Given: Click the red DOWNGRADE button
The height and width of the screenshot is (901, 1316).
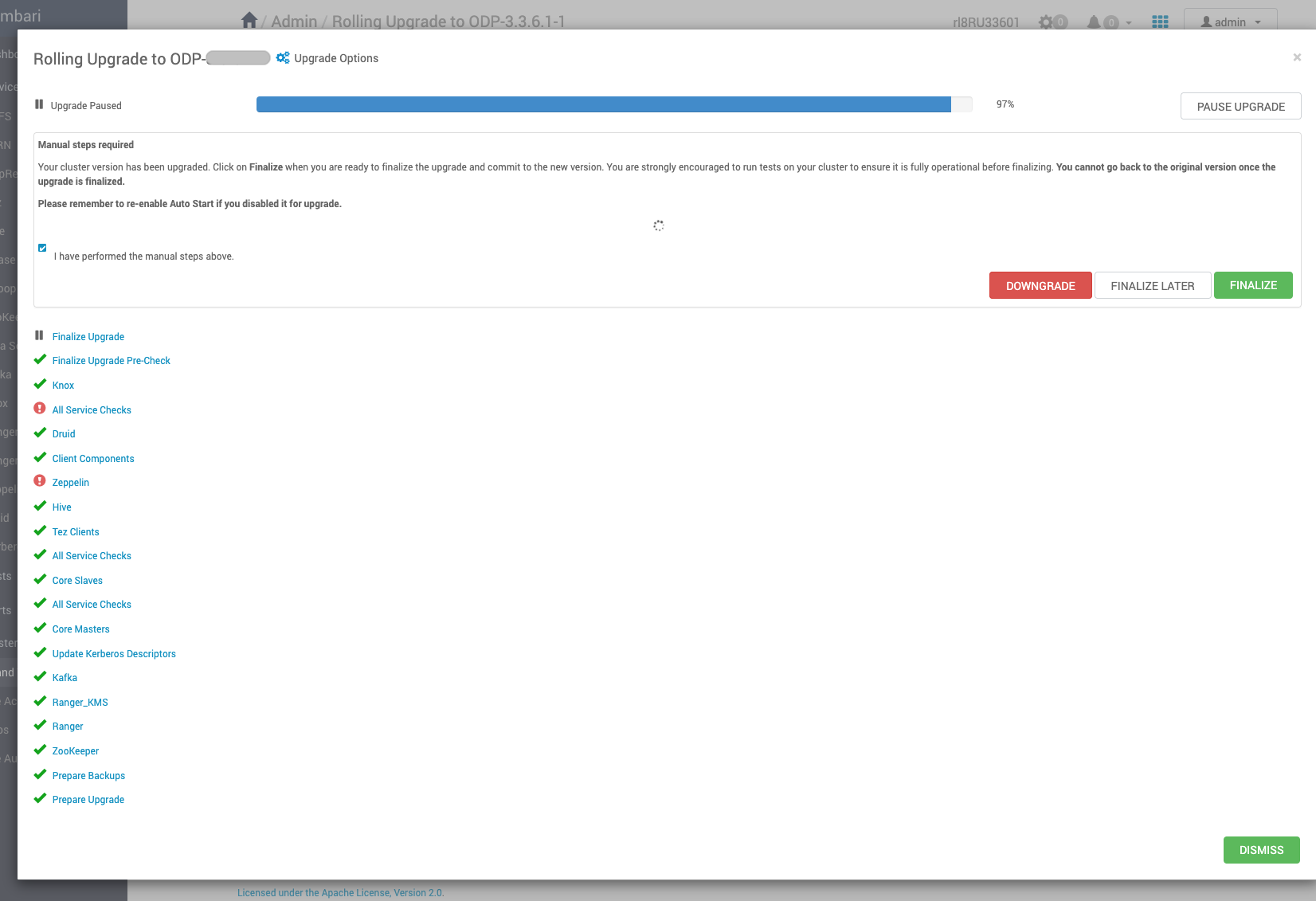Looking at the screenshot, I should click(1040, 285).
